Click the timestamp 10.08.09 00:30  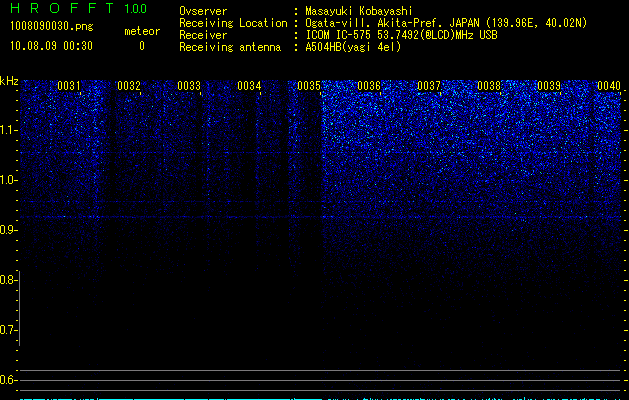(51, 46)
